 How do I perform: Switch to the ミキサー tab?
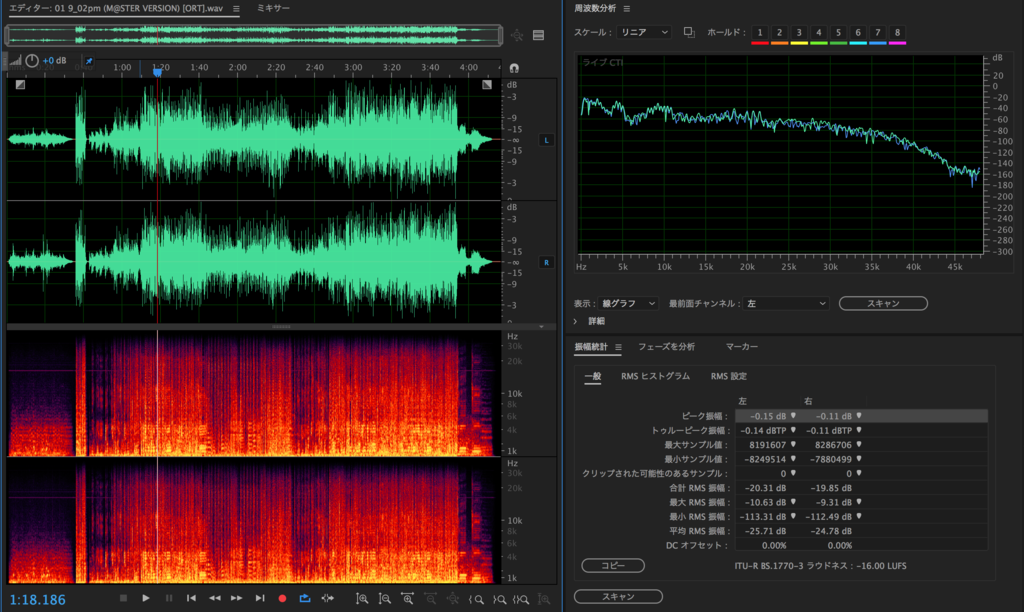click(273, 8)
